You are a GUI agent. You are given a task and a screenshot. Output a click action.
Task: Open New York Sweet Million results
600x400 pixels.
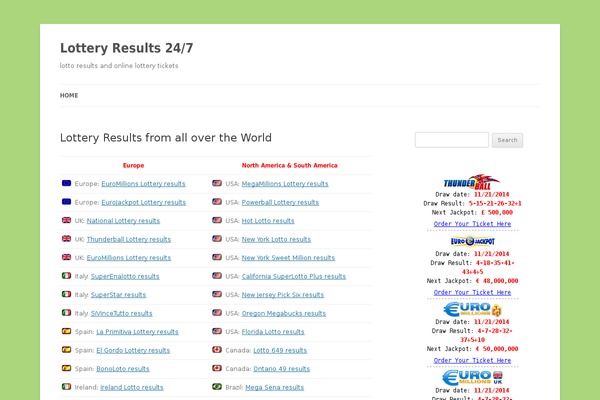pyautogui.click(x=288, y=258)
